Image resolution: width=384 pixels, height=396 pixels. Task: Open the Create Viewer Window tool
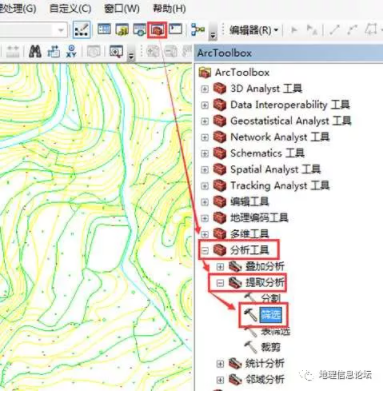(x=116, y=52)
